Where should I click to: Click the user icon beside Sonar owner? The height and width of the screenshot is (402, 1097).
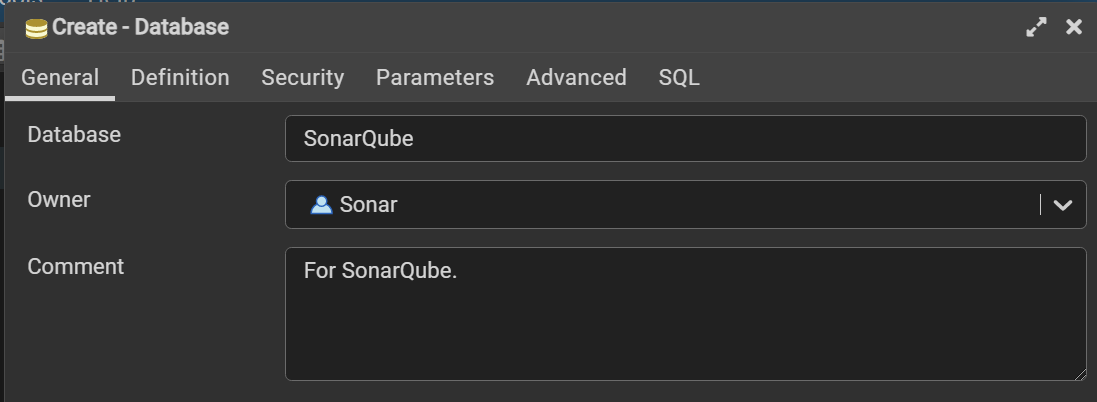click(321, 205)
